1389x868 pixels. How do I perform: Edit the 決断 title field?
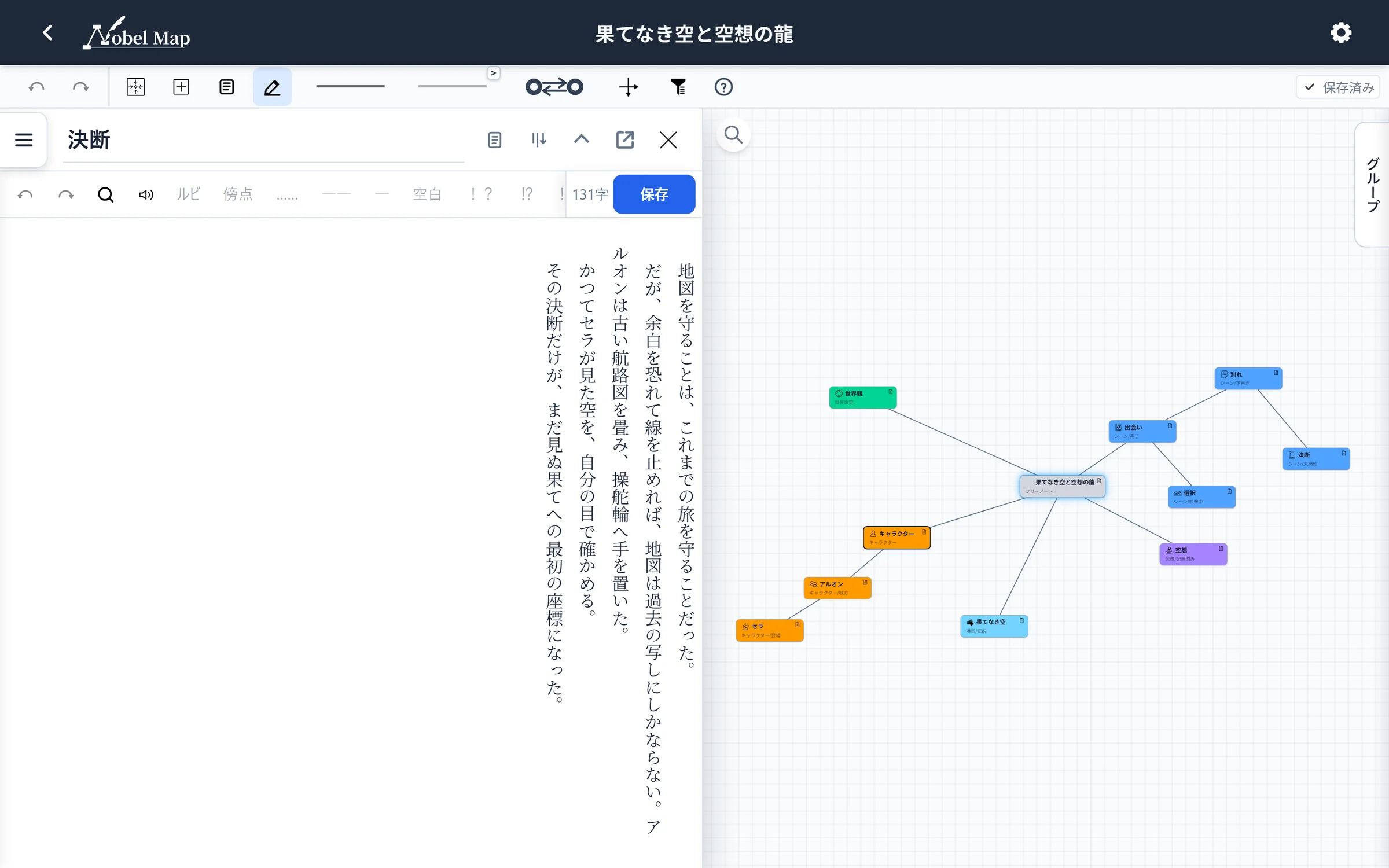[x=263, y=140]
